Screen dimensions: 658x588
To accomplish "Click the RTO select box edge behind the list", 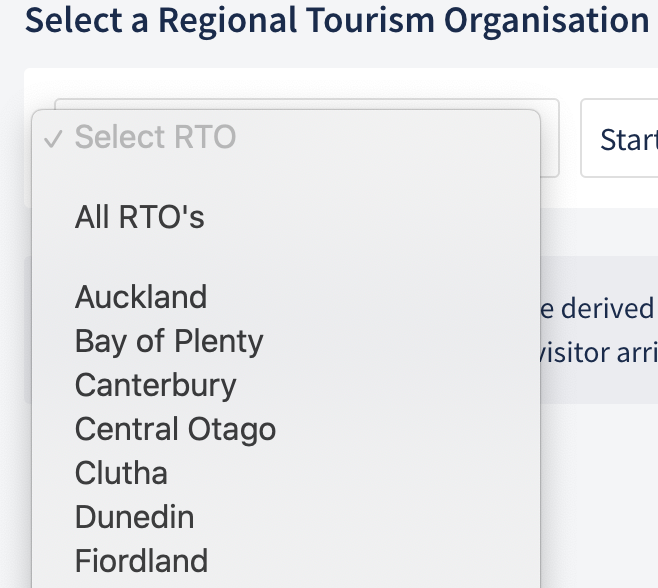I will coord(550,138).
